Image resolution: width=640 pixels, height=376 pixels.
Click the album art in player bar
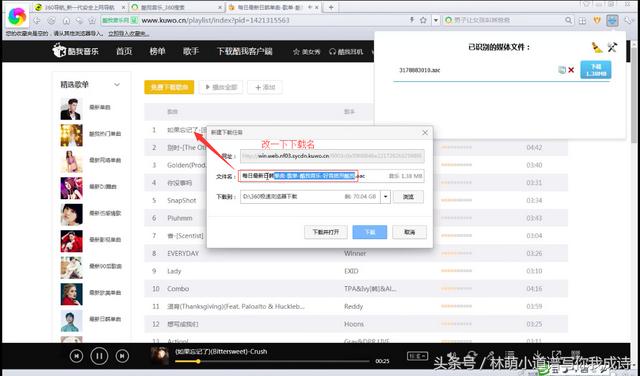[160, 355]
